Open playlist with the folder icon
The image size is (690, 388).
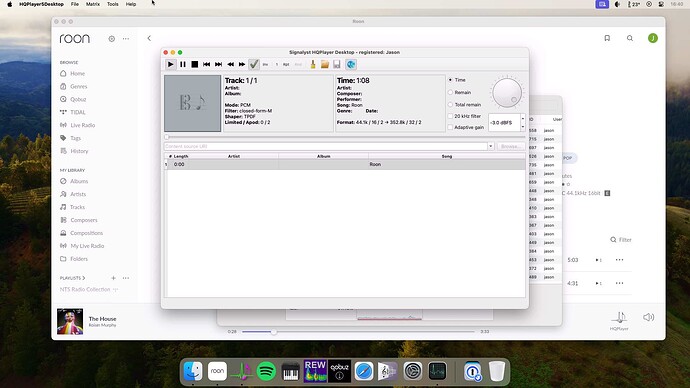(325, 64)
